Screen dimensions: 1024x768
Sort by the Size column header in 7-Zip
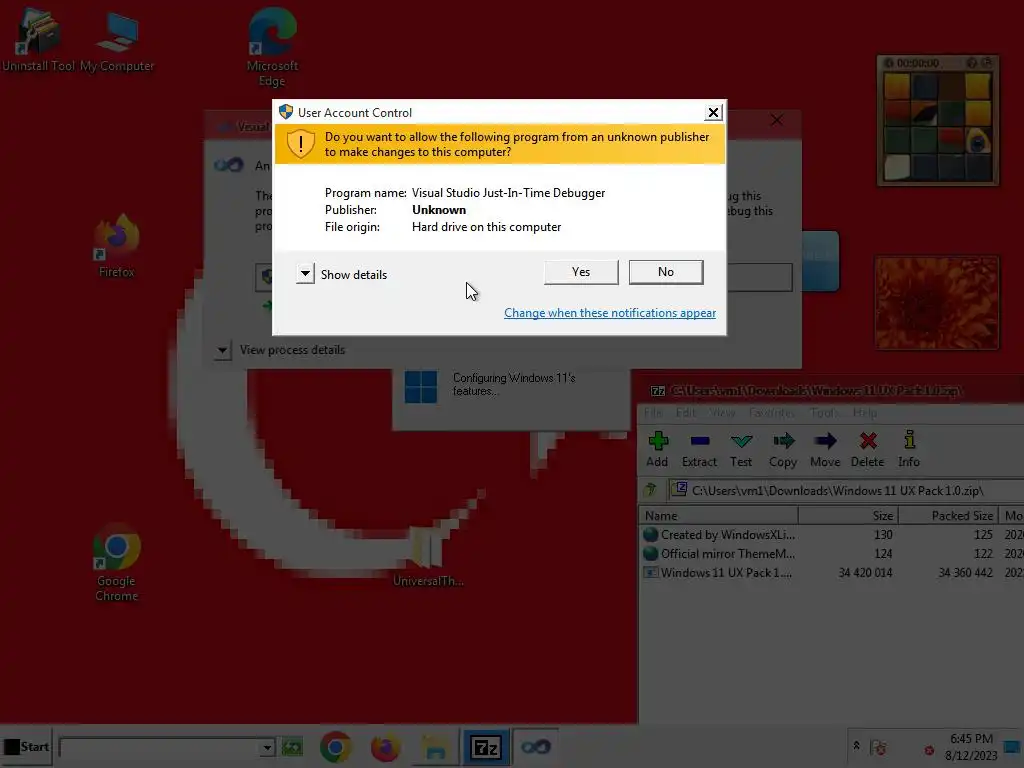pos(848,515)
